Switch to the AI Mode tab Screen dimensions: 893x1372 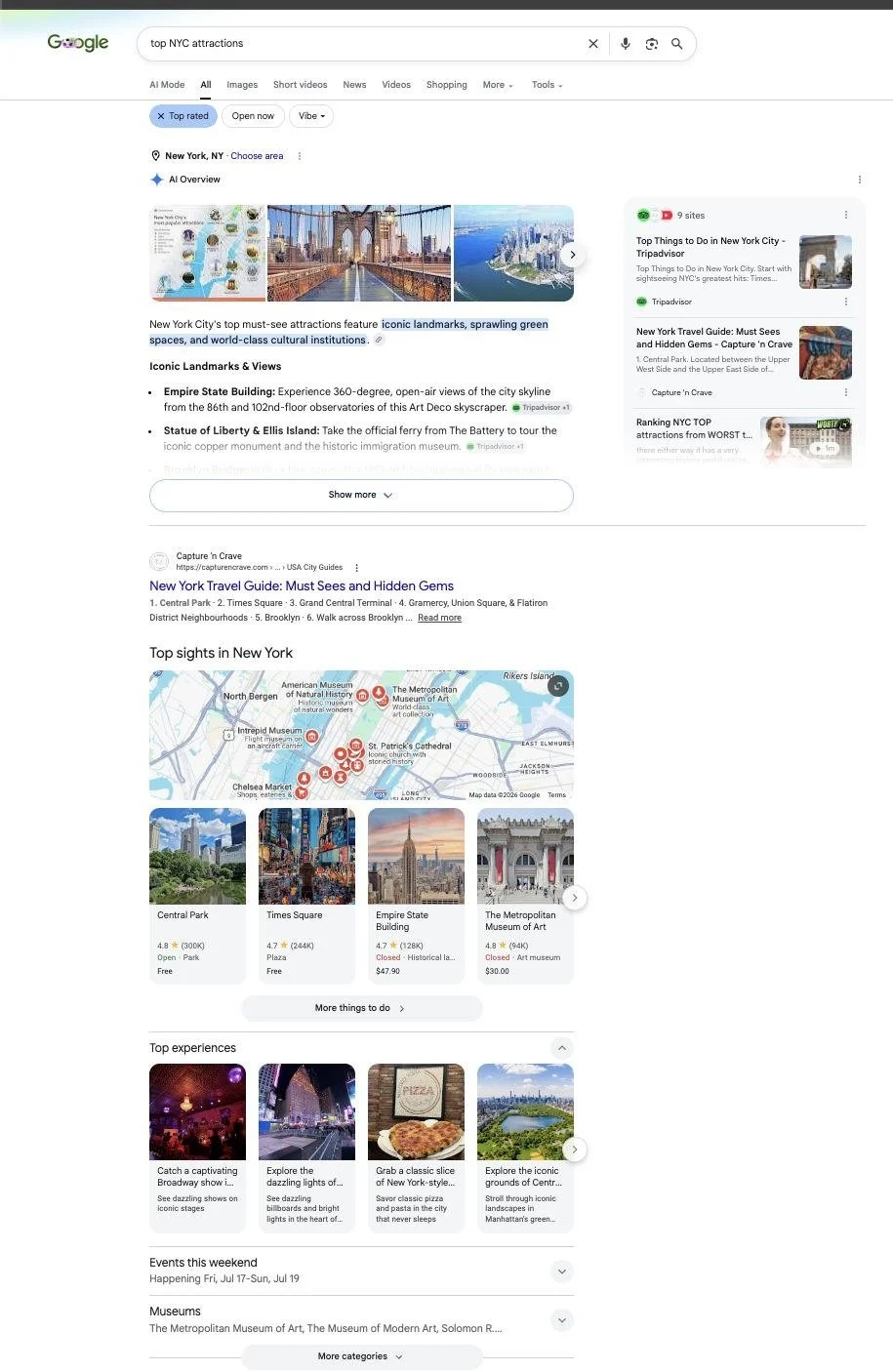tap(167, 85)
